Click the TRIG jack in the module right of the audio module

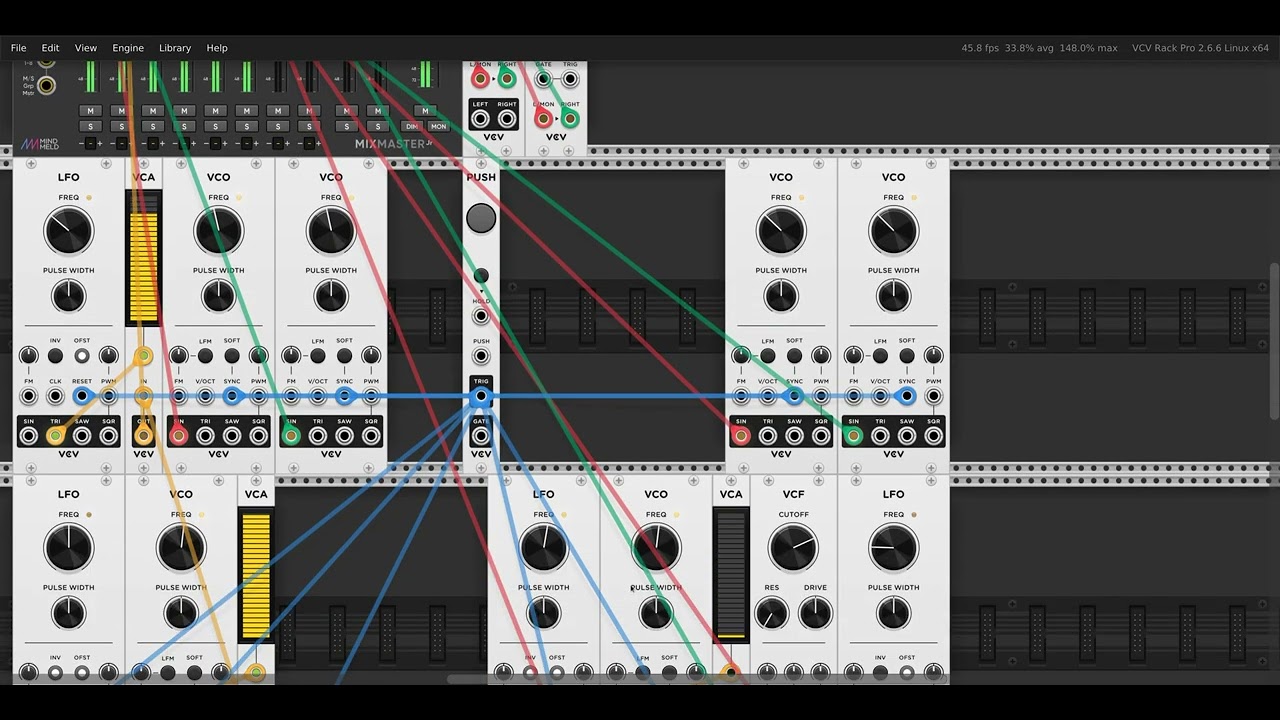[x=570, y=78]
